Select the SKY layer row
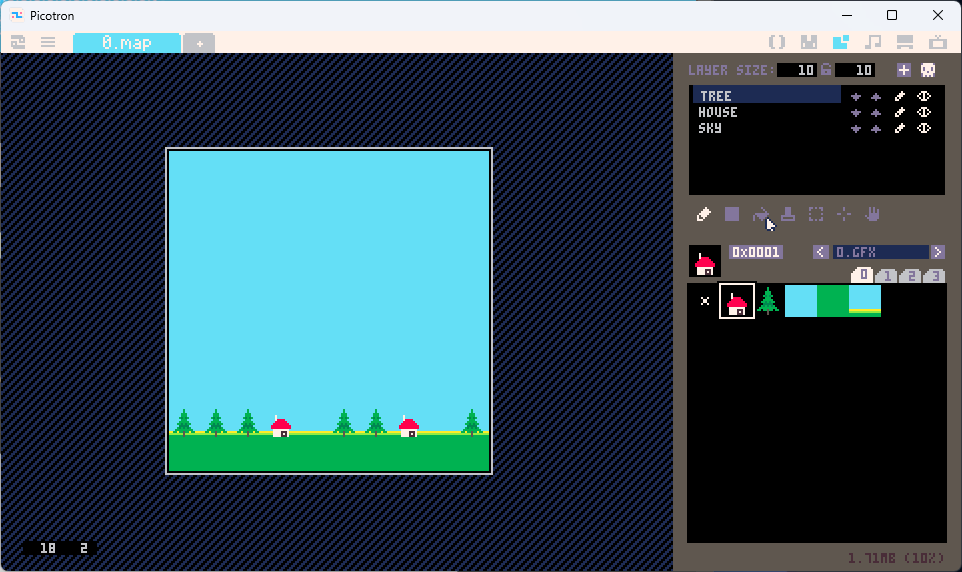Screen dimensions: 962x572 [x=767, y=128]
